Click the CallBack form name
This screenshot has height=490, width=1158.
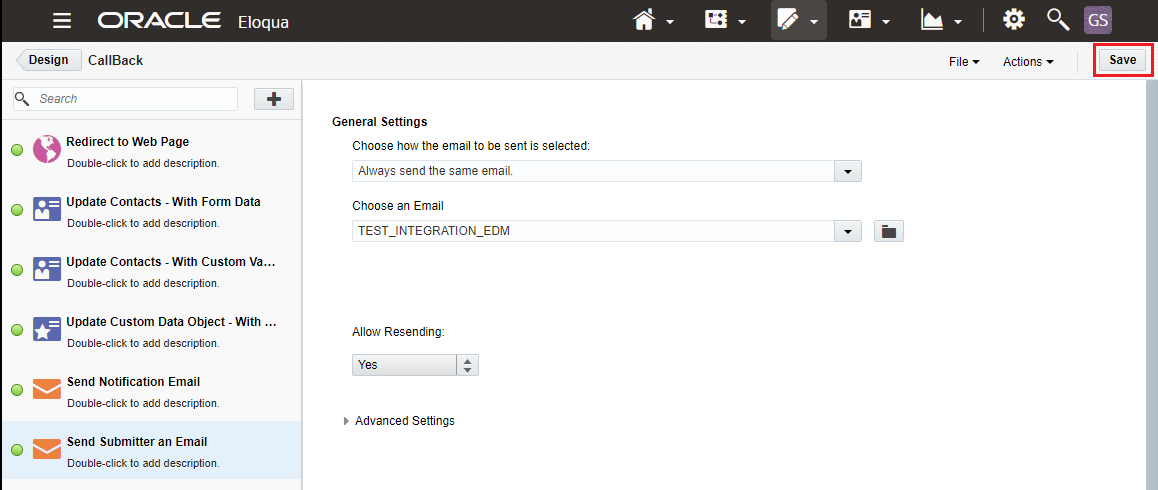115,61
